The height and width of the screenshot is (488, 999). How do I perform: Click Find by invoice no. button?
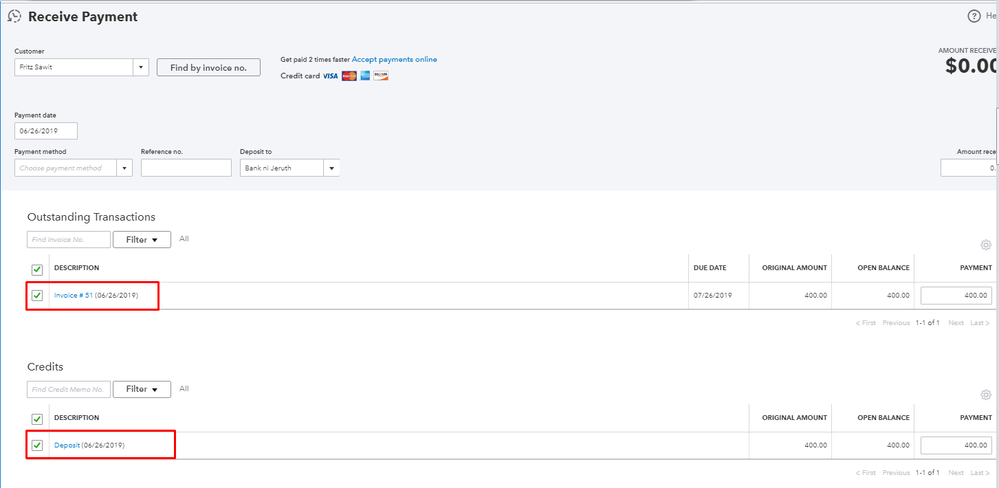click(x=208, y=68)
